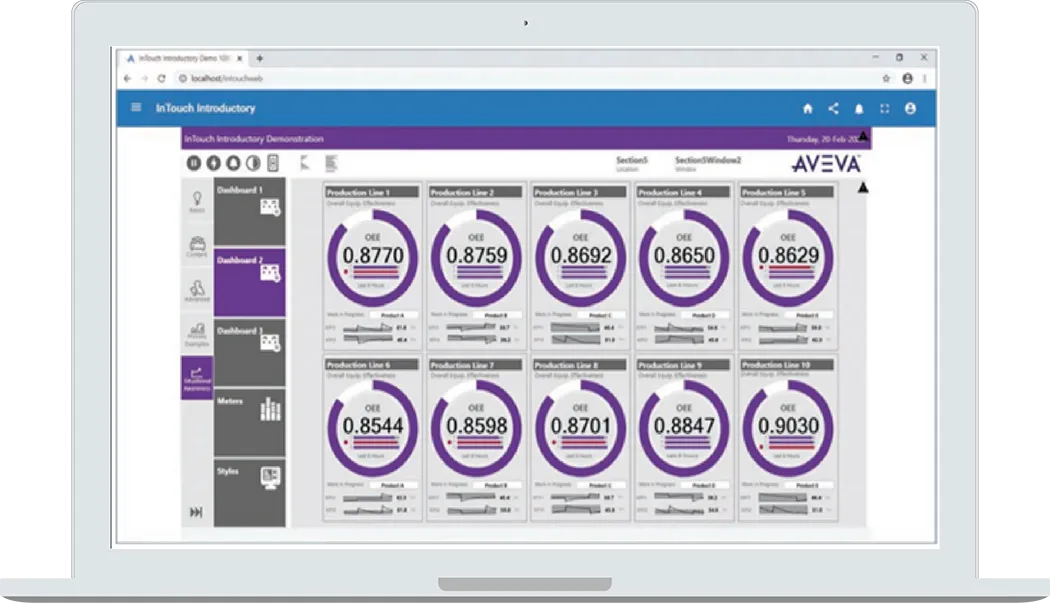Viewport: 1050px width, 603px height.
Task: Click the Production Line 10 header
Action: point(787,365)
